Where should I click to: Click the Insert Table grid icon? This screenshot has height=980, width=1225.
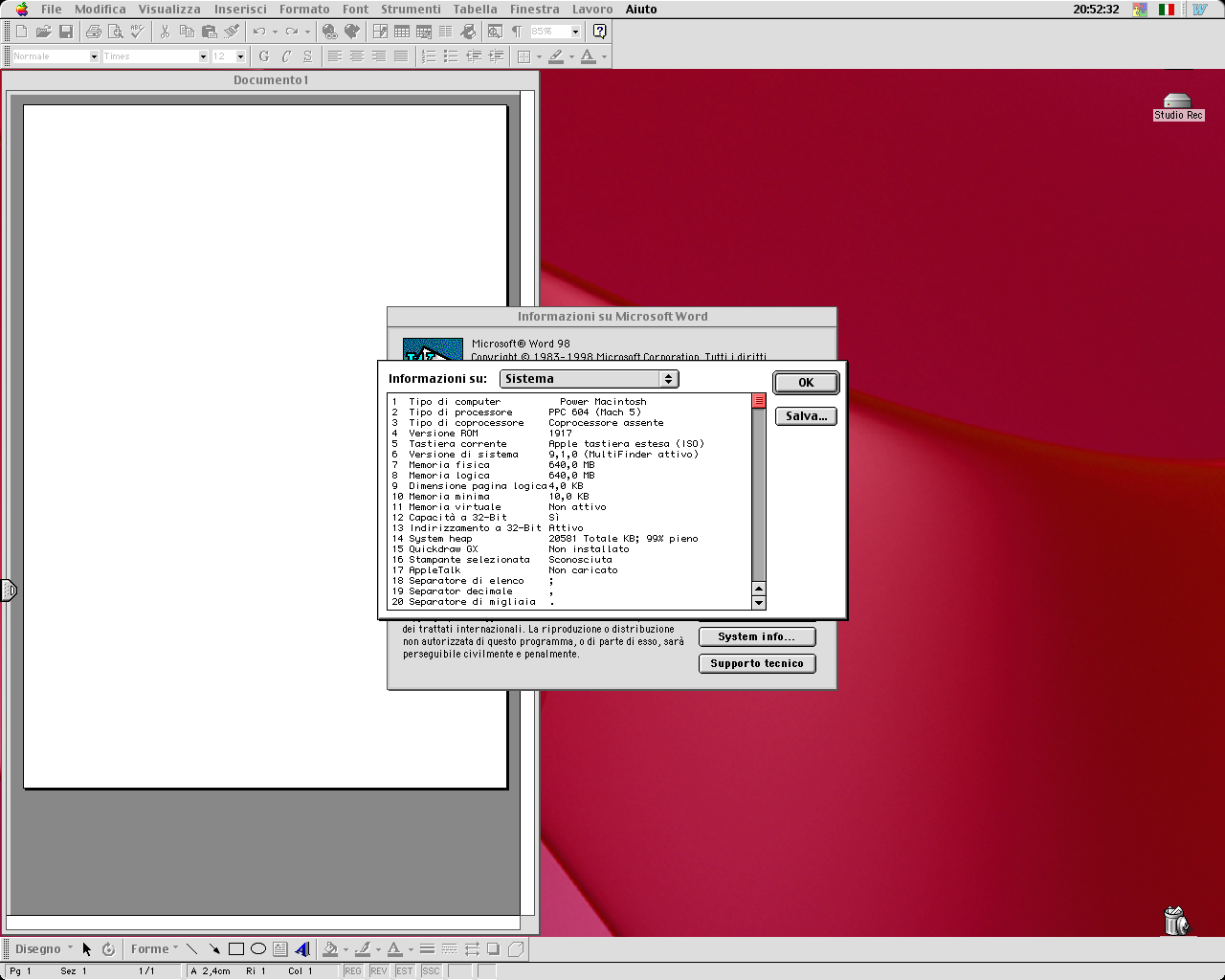(x=403, y=32)
